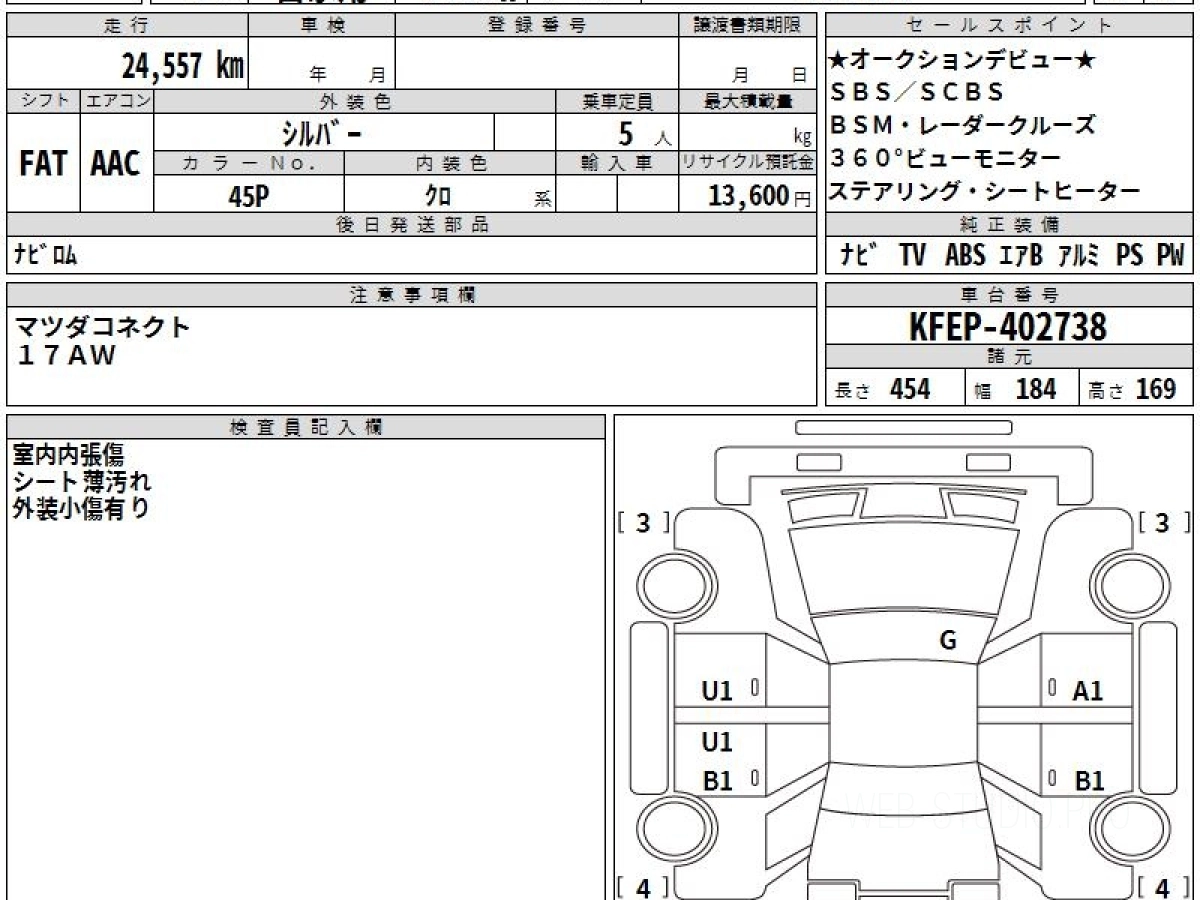The image size is (1200, 900).
Task: Select the 360°ビューモニター line
Action: pos(945,158)
